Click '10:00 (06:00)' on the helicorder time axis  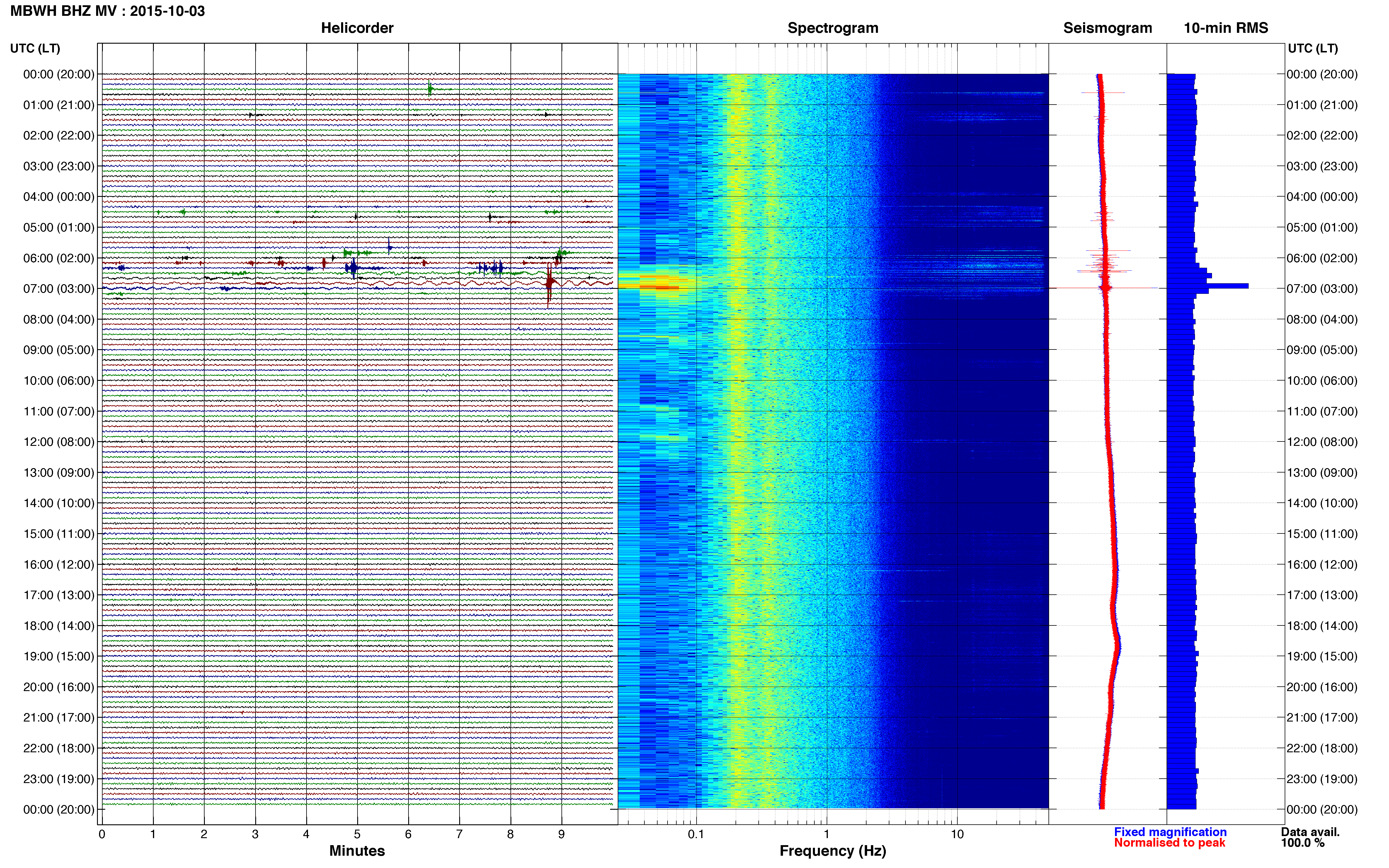[x=59, y=381]
